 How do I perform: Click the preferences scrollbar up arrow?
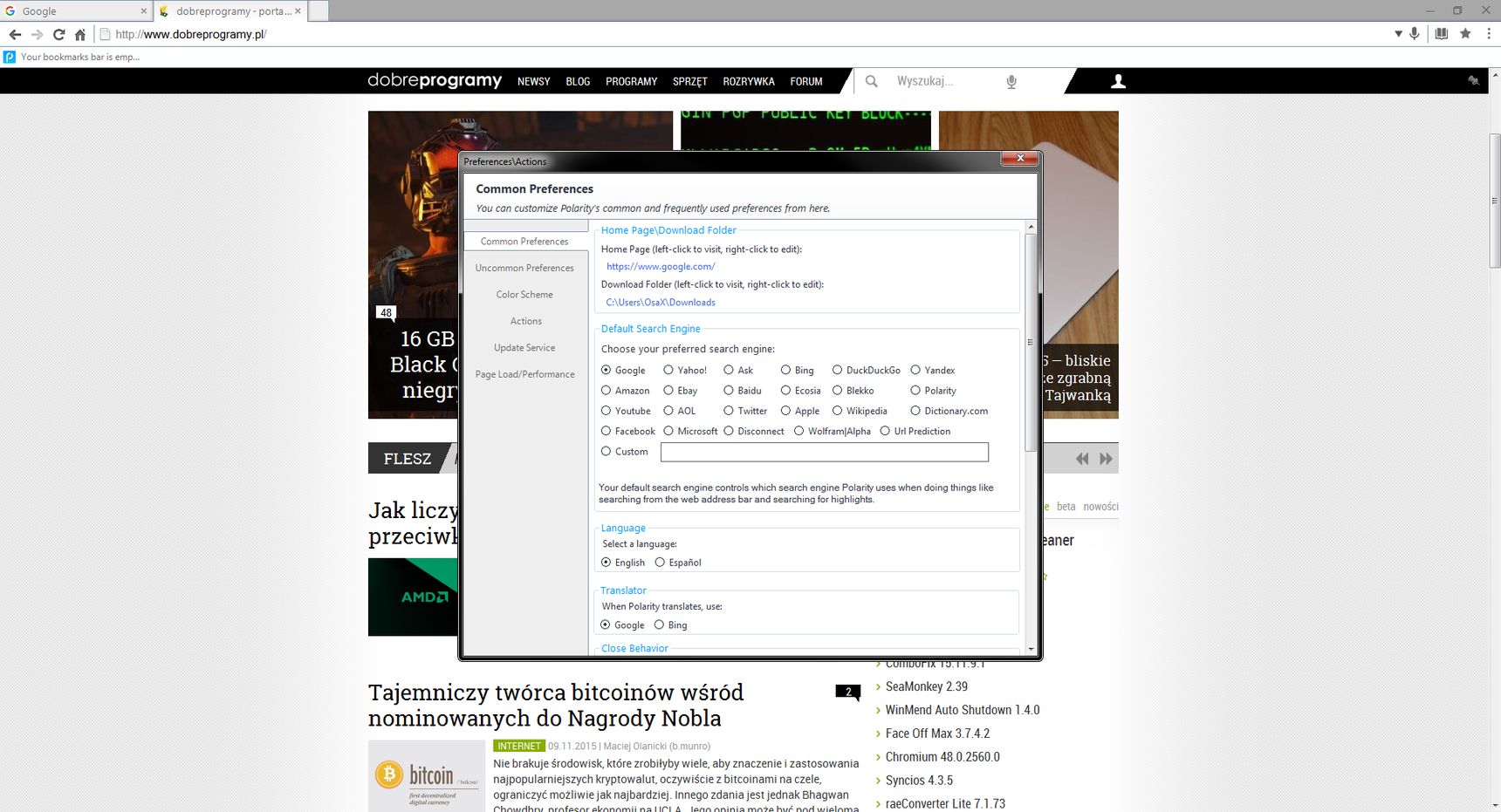pos(1031,227)
